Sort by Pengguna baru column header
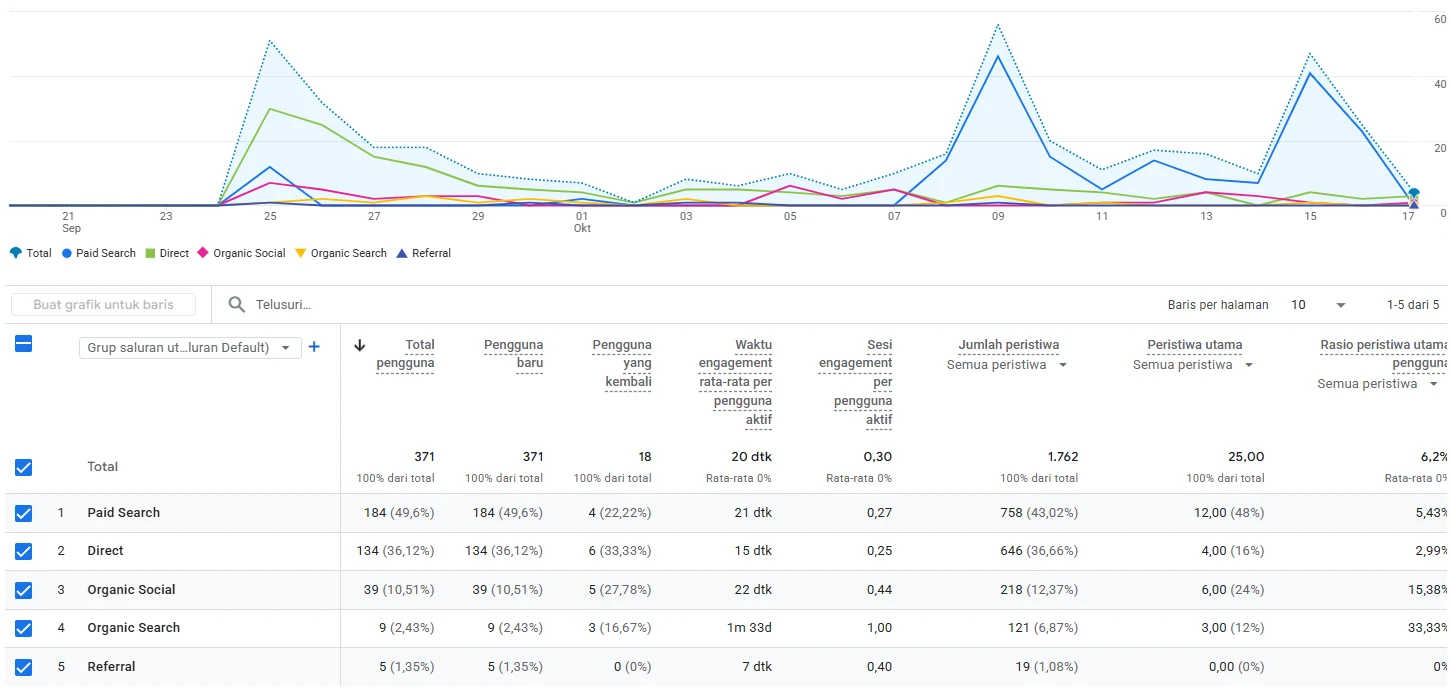Image resolution: width=1450 pixels, height=690 pixels. pyautogui.click(x=513, y=354)
